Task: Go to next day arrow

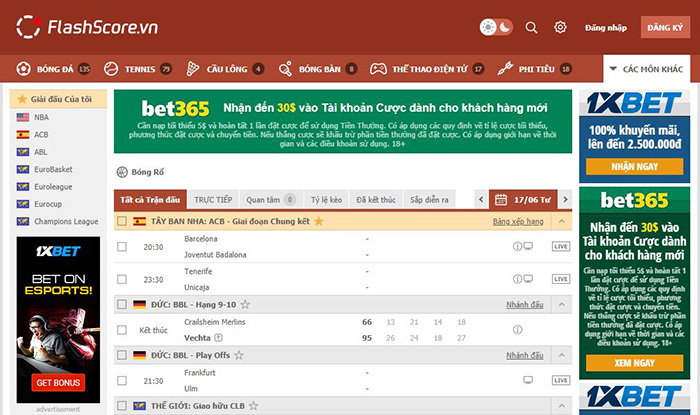Action: 565,199
